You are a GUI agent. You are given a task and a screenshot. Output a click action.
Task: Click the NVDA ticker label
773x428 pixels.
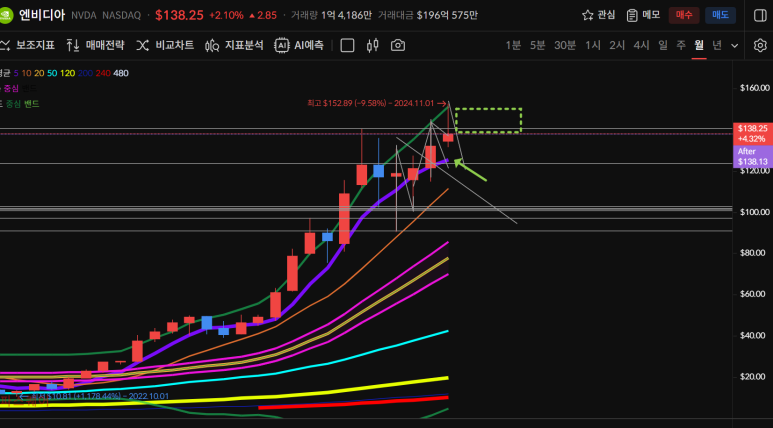pos(84,15)
